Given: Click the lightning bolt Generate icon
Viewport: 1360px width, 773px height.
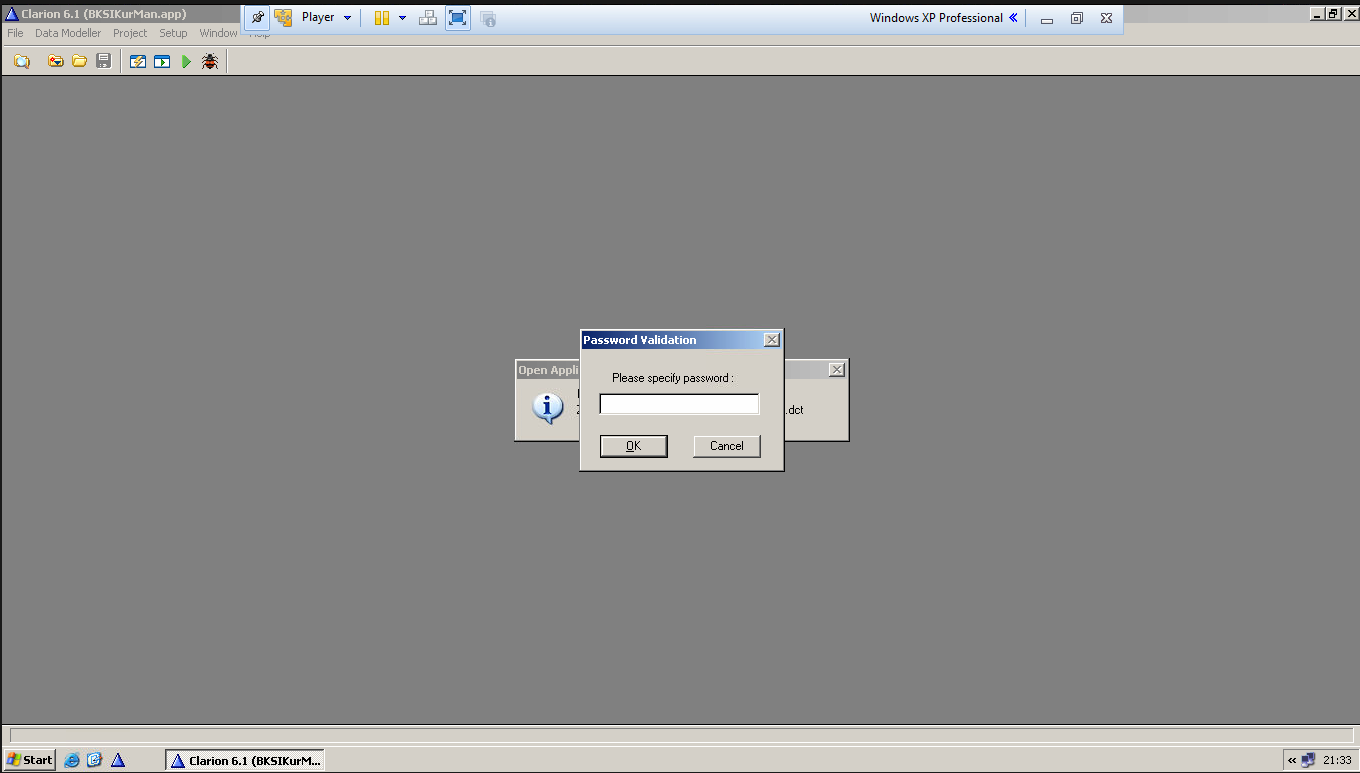Looking at the screenshot, I should (138, 62).
